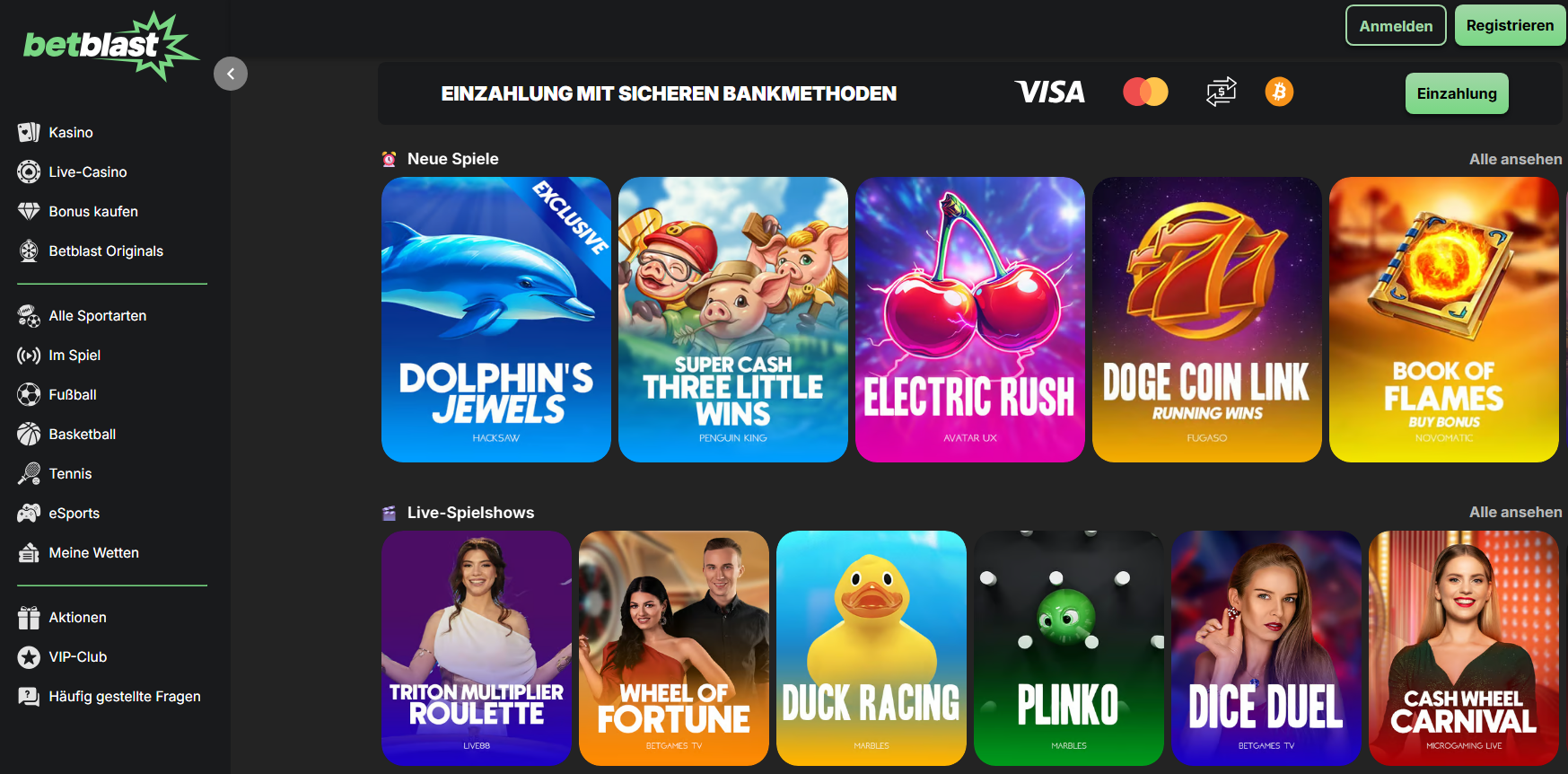Click the eSports gamepad icon
This screenshot has width=1568, height=774.
(x=29, y=513)
